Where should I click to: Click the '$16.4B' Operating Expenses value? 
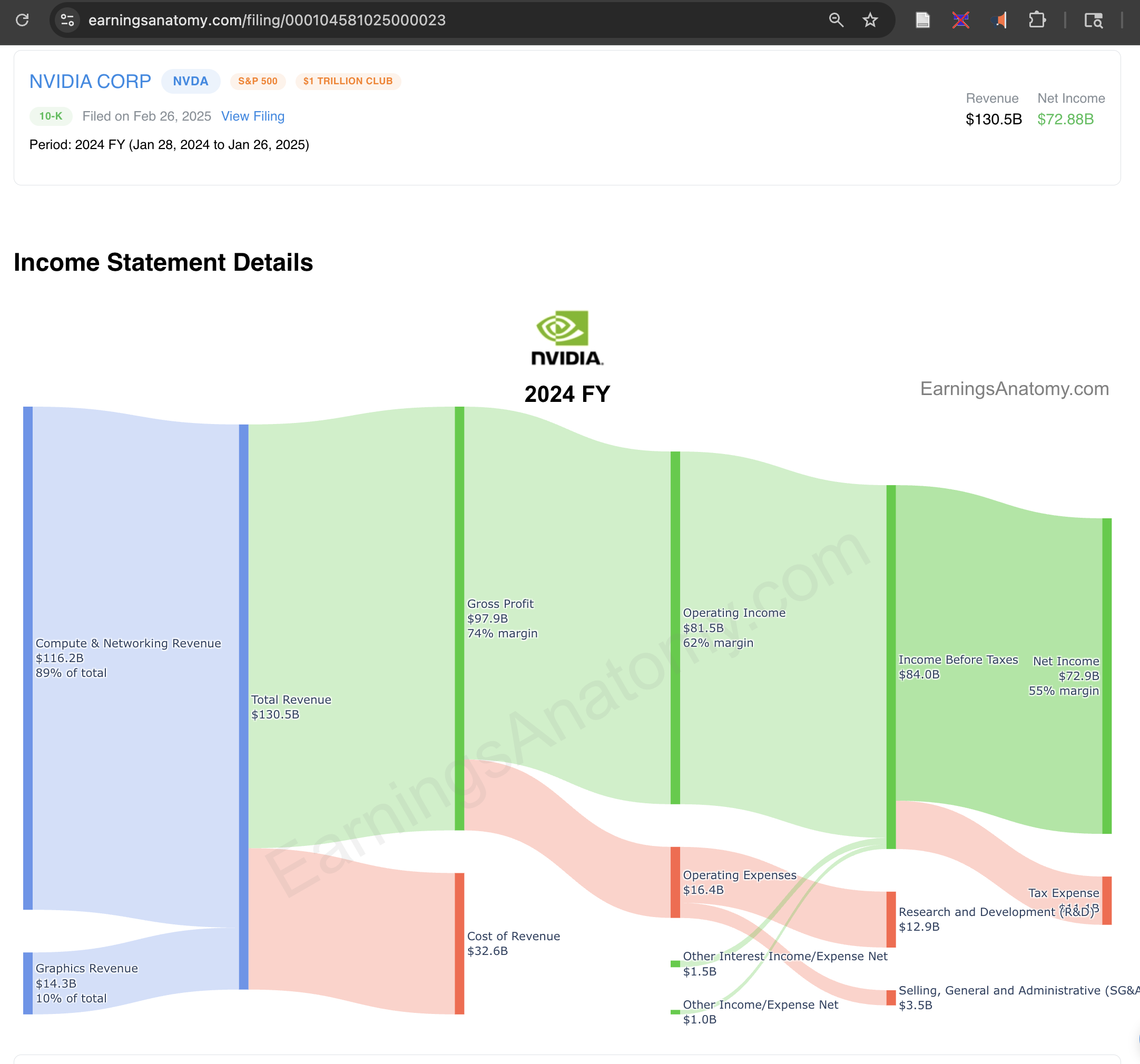703,890
